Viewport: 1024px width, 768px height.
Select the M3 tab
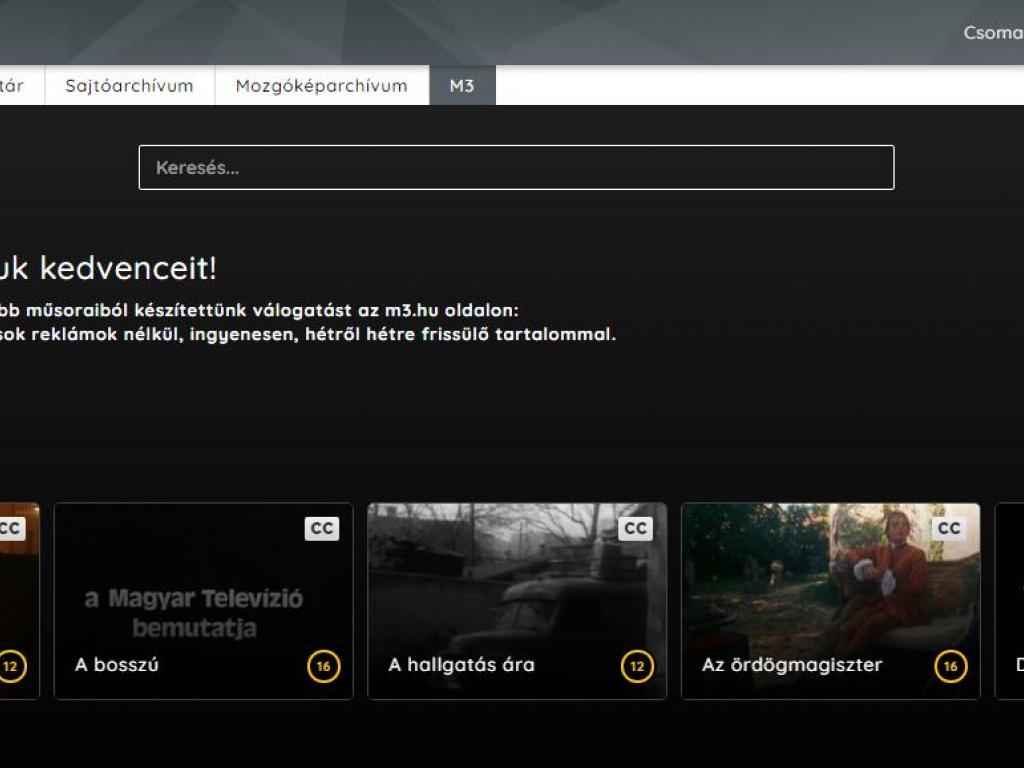coord(462,86)
